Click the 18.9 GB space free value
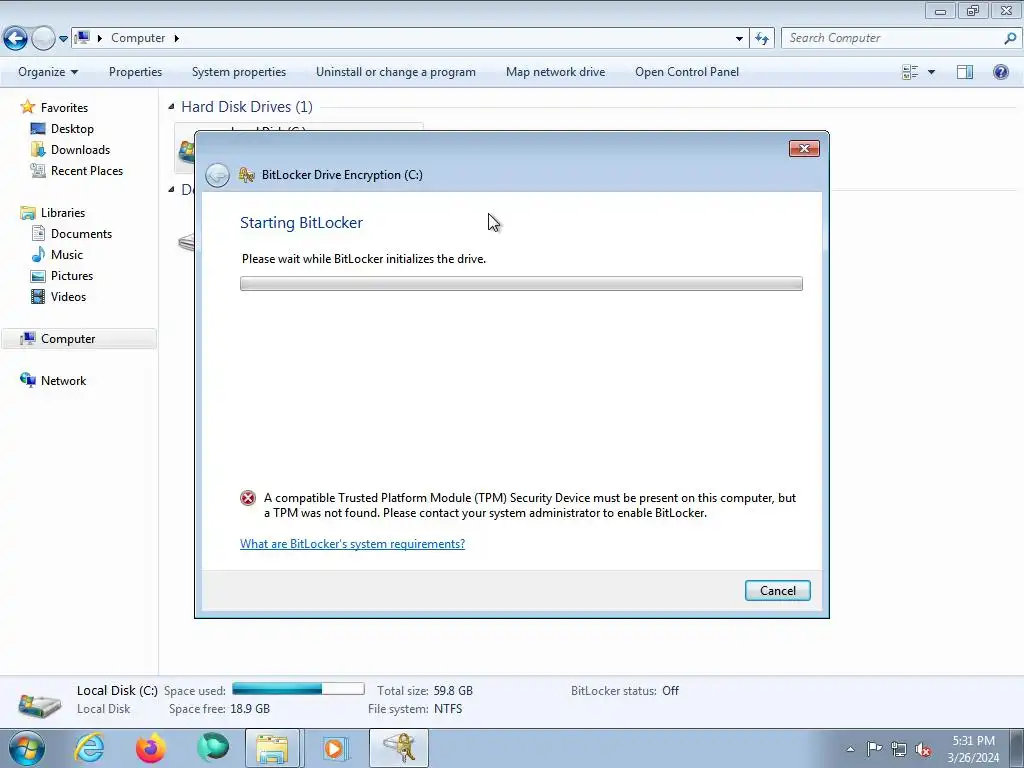 249,709
